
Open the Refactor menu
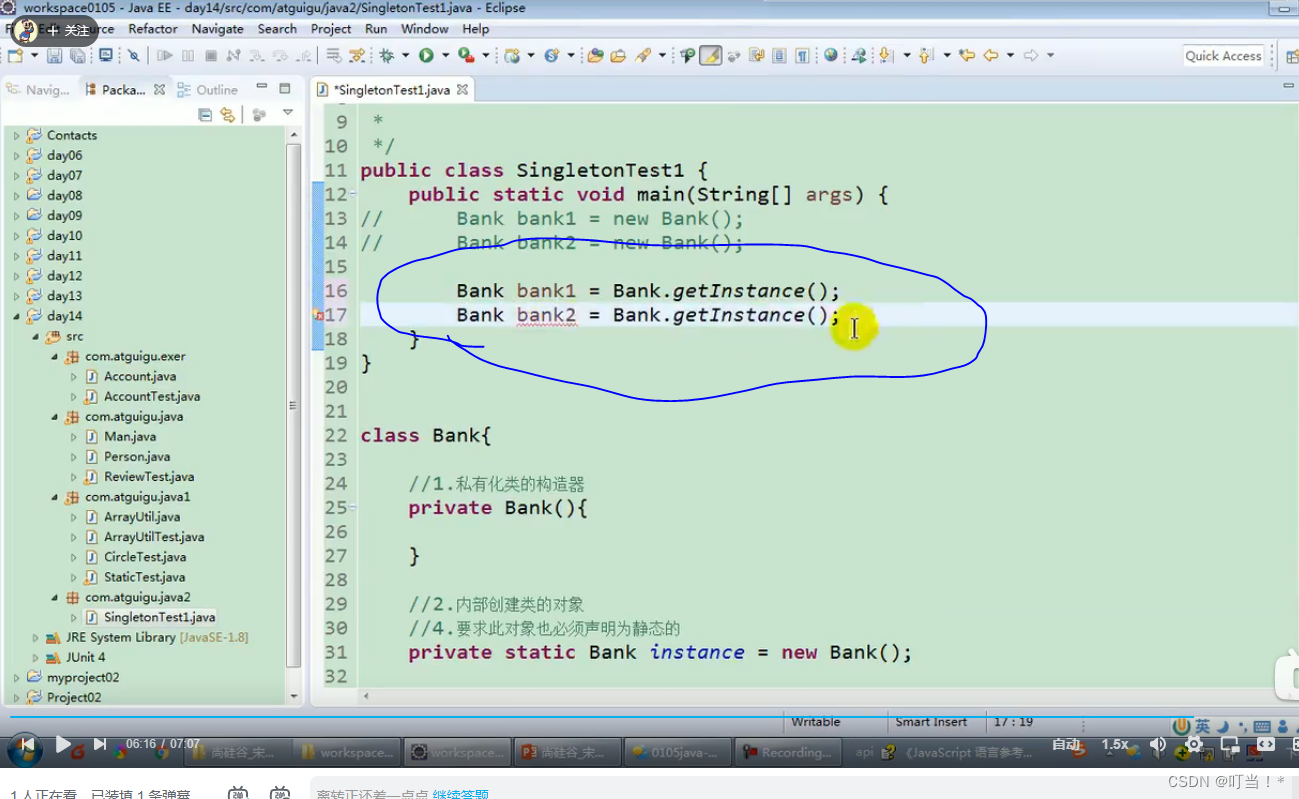tap(153, 29)
